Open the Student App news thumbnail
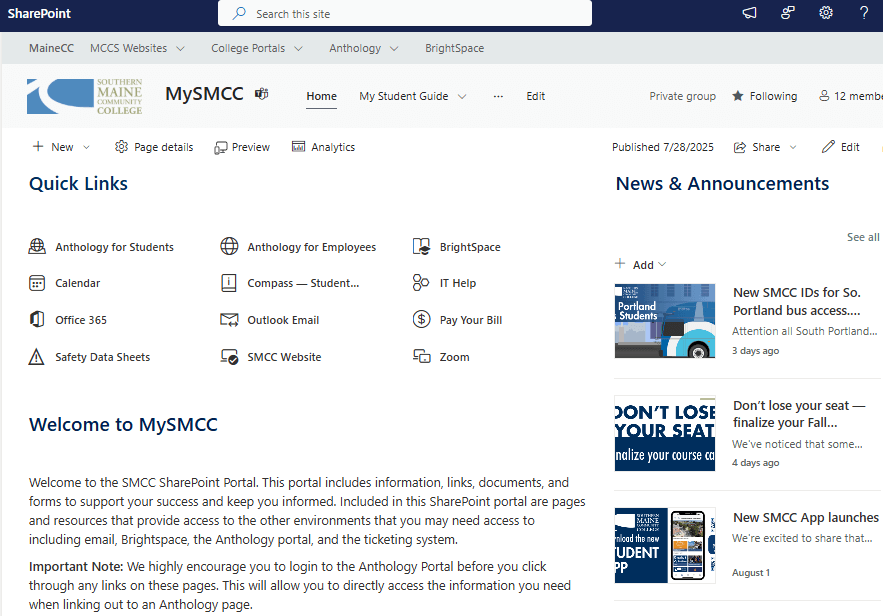The image size is (883, 616). [x=665, y=545]
